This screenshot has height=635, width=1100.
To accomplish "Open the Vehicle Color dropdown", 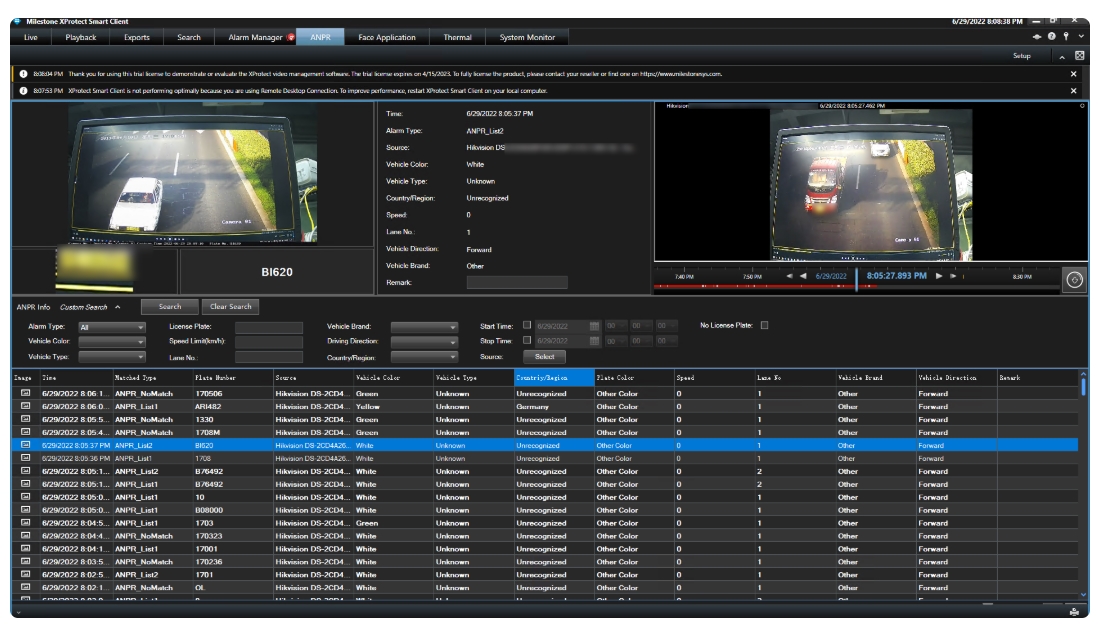I will coord(112,342).
